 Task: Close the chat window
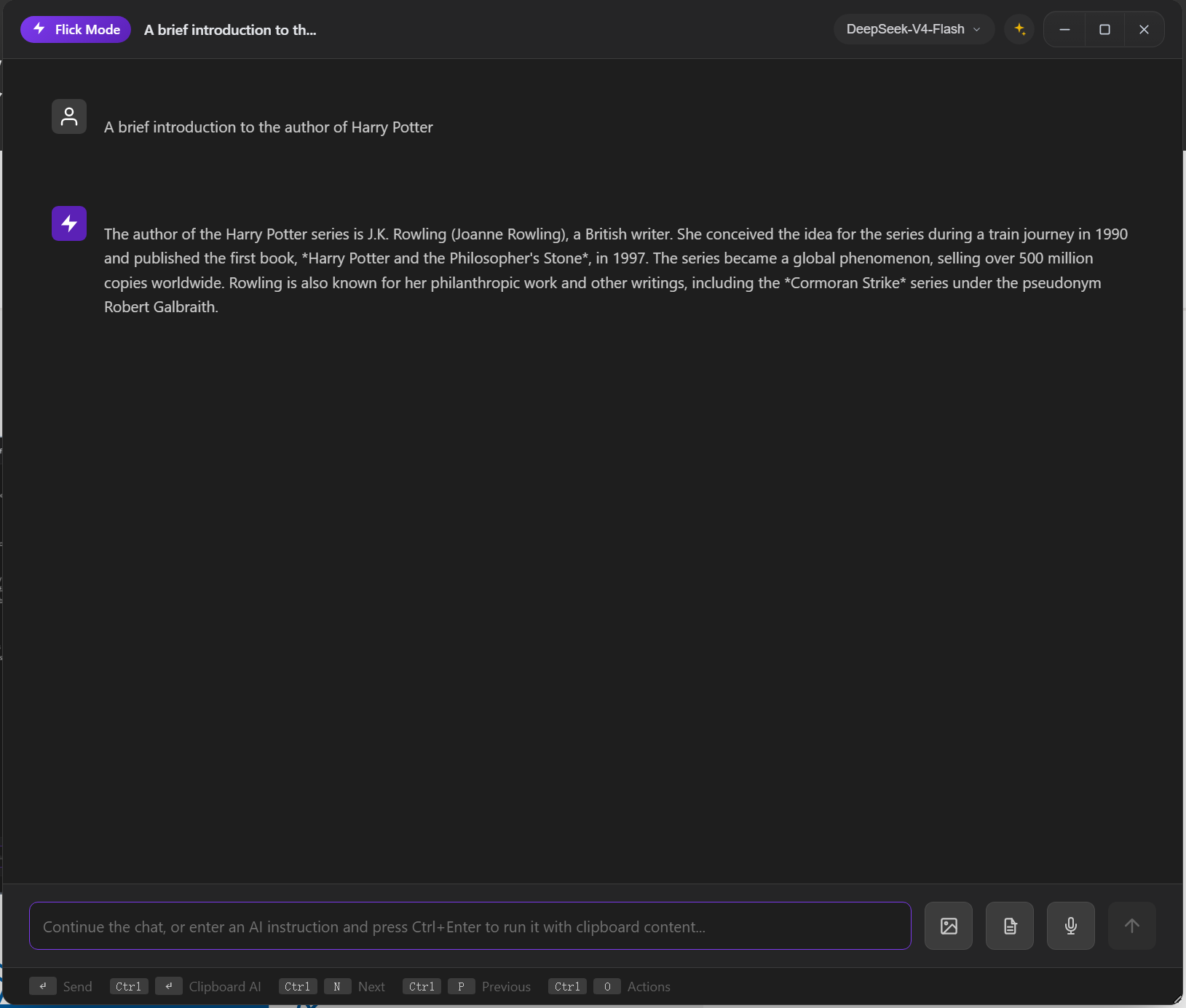[x=1144, y=29]
